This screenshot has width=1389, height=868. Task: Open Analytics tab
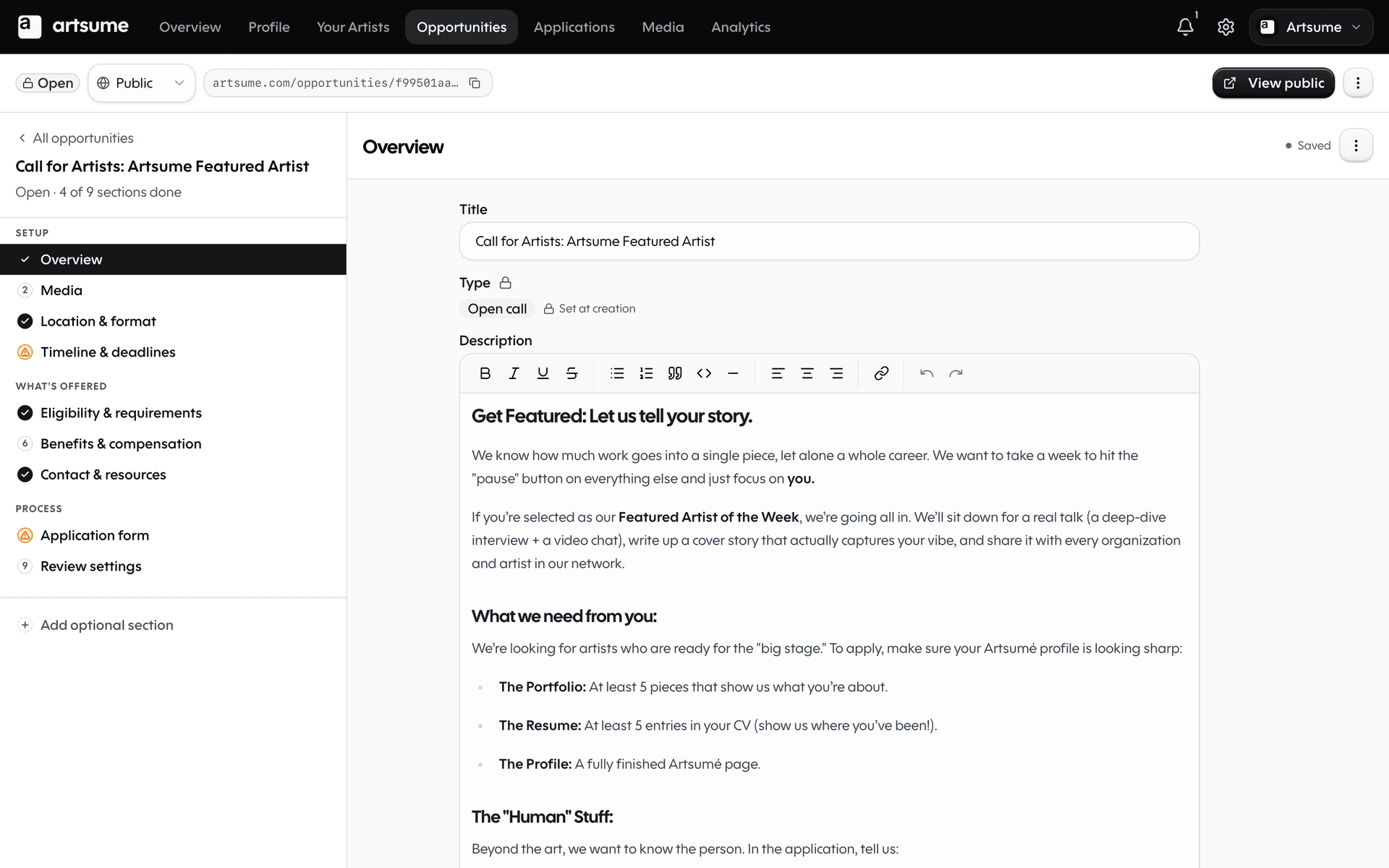741,27
